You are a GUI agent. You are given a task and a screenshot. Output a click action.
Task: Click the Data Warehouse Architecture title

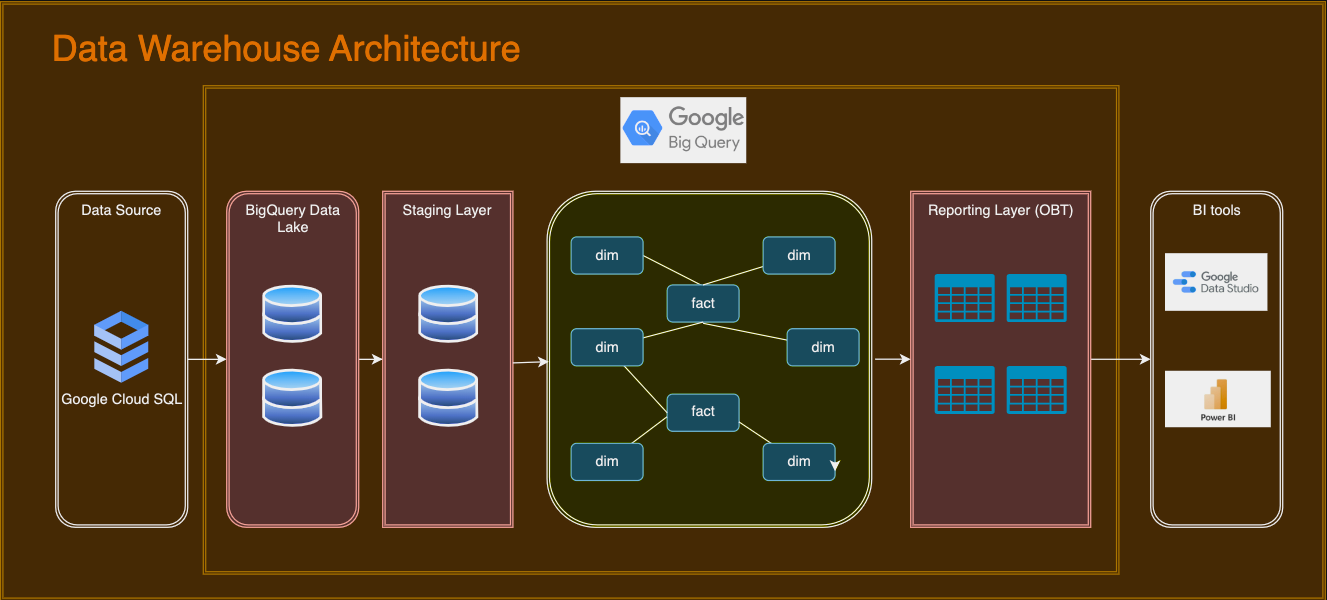click(285, 48)
